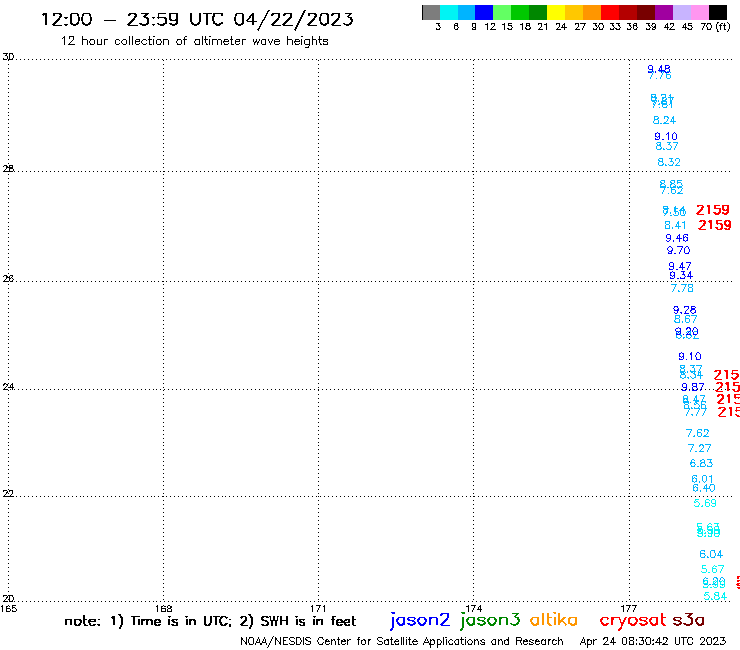740x650 pixels.
Task: Click the 26 latitude axis label
Action: click(8, 279)
